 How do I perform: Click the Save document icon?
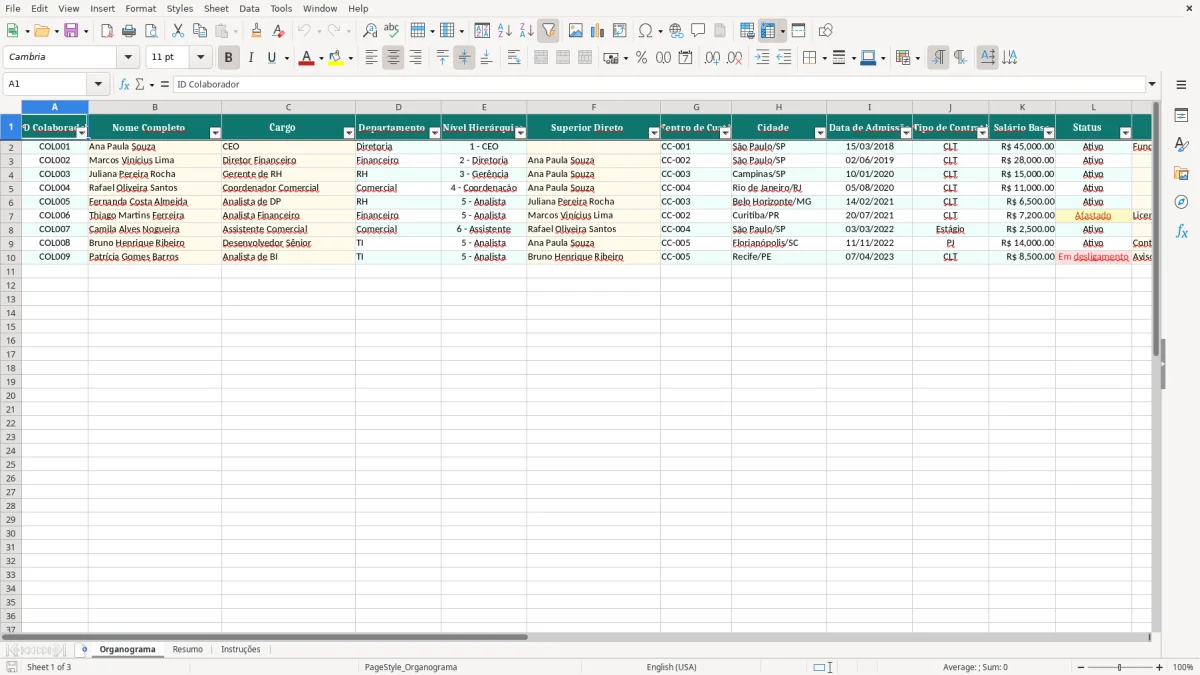71,31
